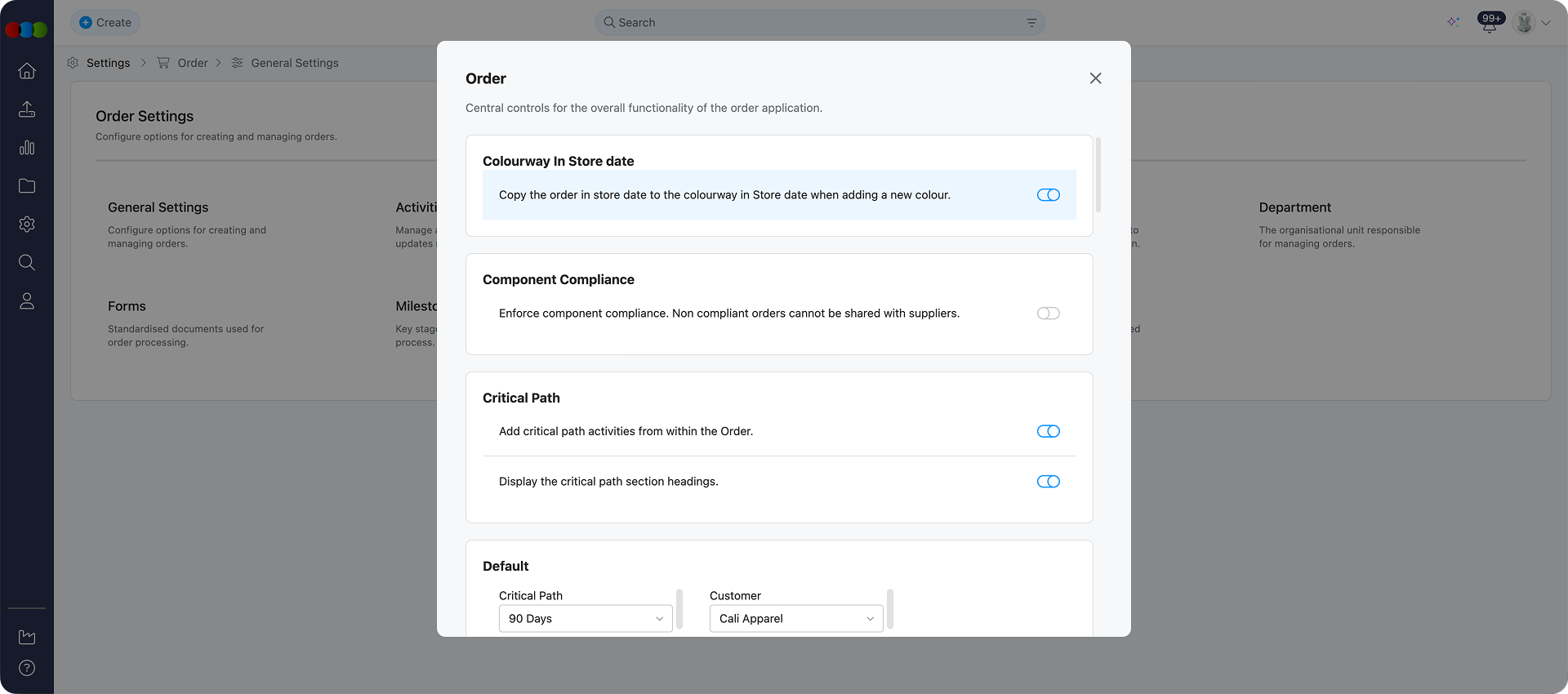
Task: Open the help question mark icon
Action: pos(27,668)
